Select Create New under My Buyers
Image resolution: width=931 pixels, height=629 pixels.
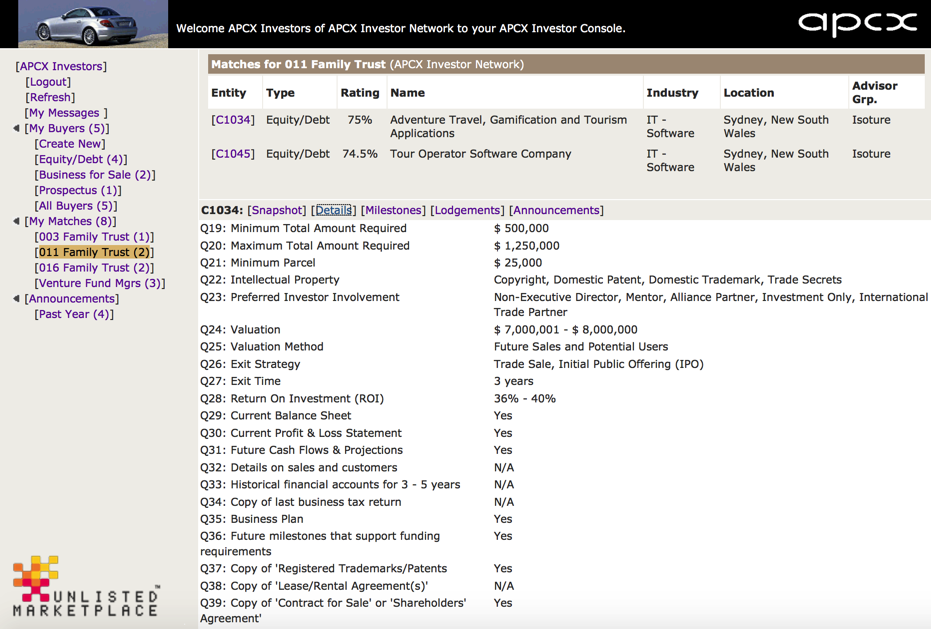coord(70,144)
